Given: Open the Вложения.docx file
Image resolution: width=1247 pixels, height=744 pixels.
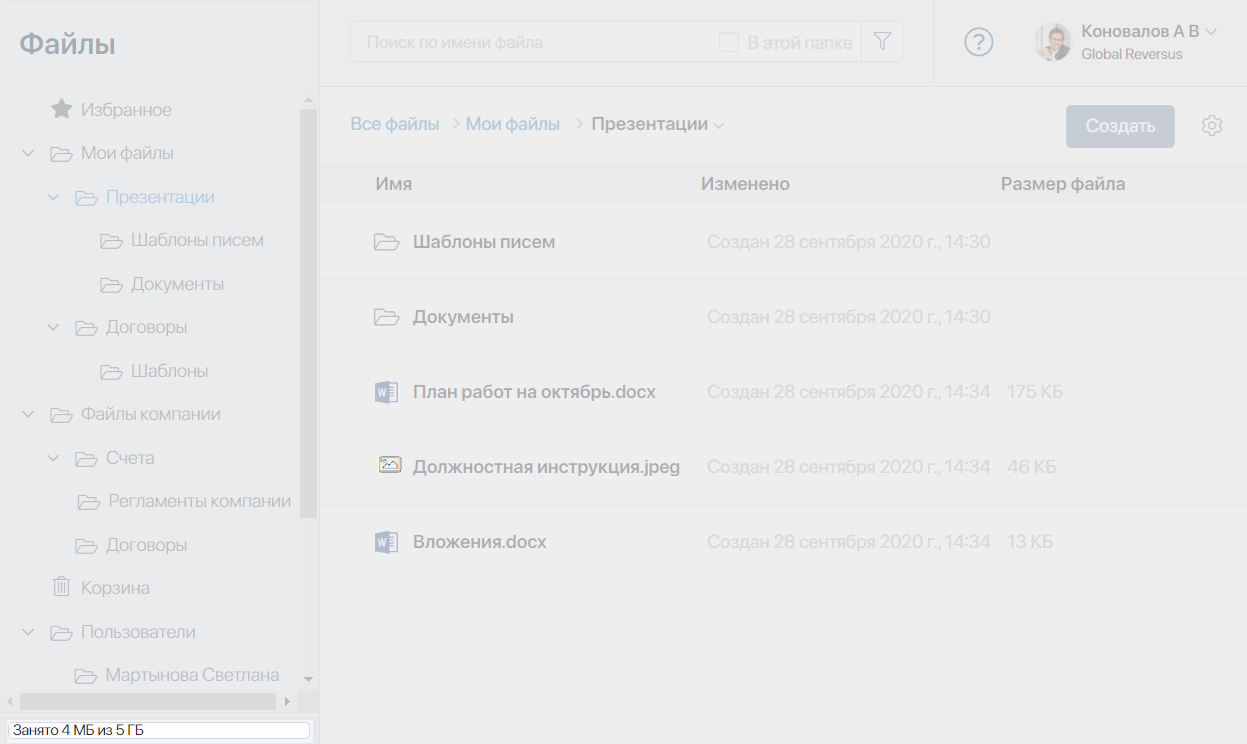Looking at the screenshot, I should click(480, 542).
